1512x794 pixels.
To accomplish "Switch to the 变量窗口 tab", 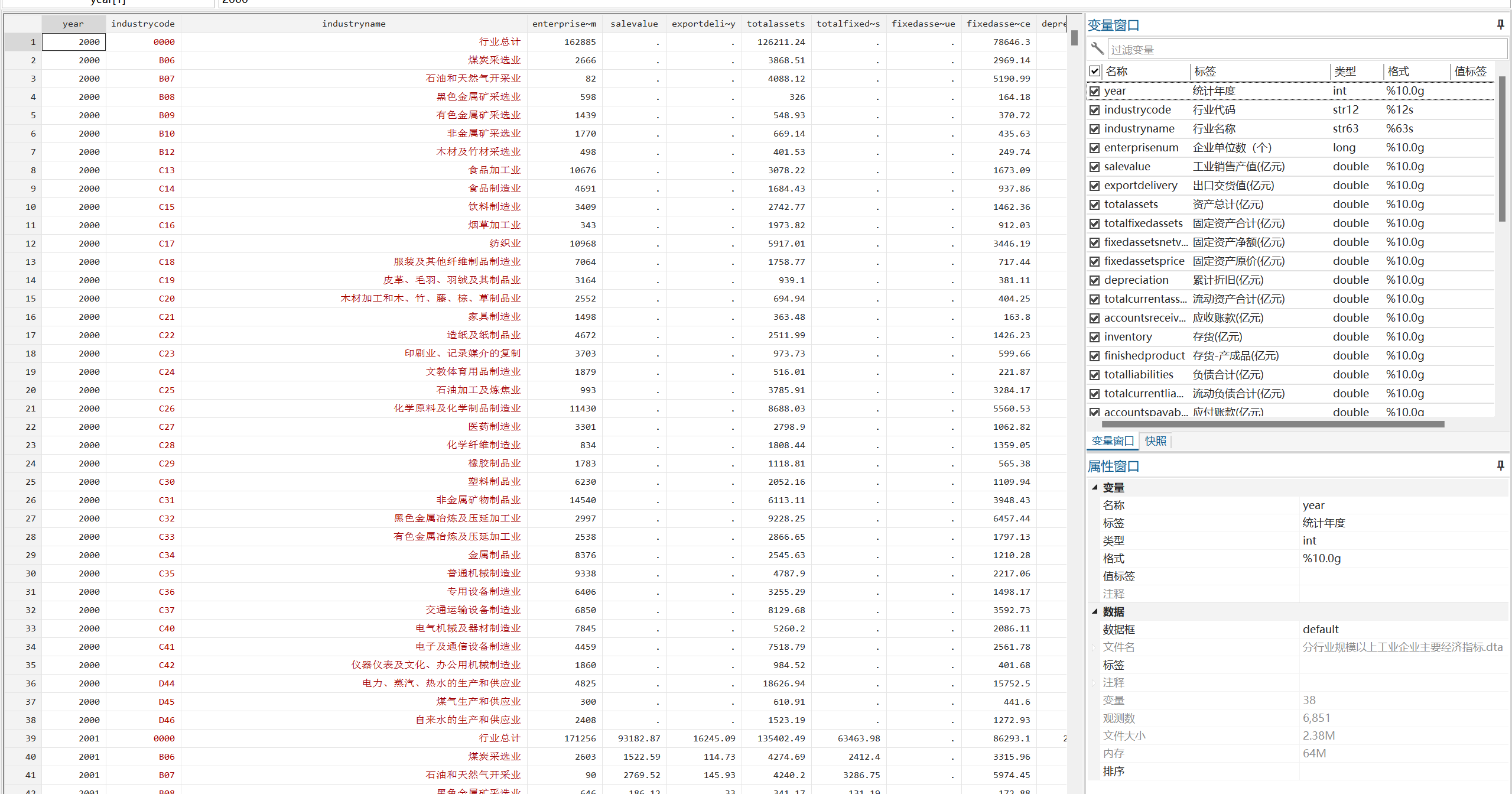I will 1113,441.
